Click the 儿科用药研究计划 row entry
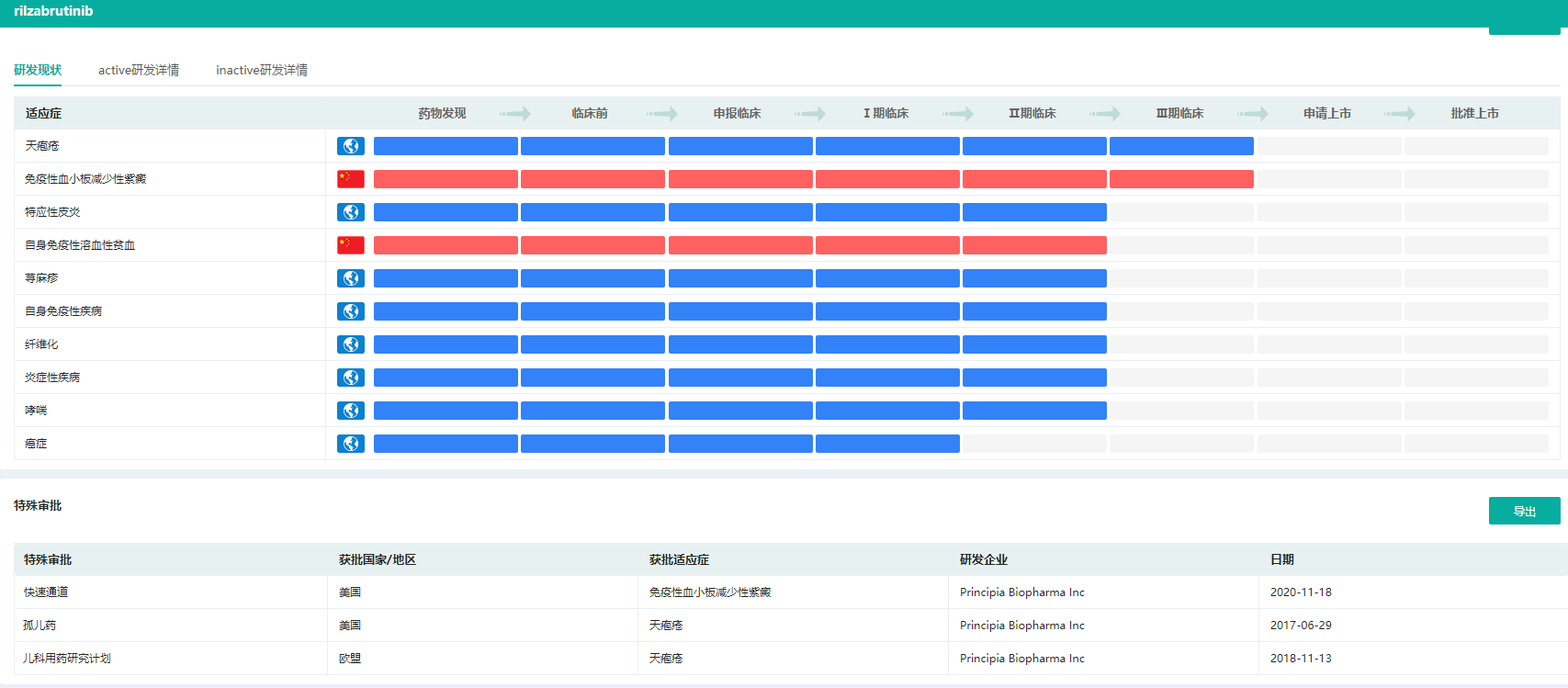Screen dimensions: 1568x688 click(x=67, y=659)
